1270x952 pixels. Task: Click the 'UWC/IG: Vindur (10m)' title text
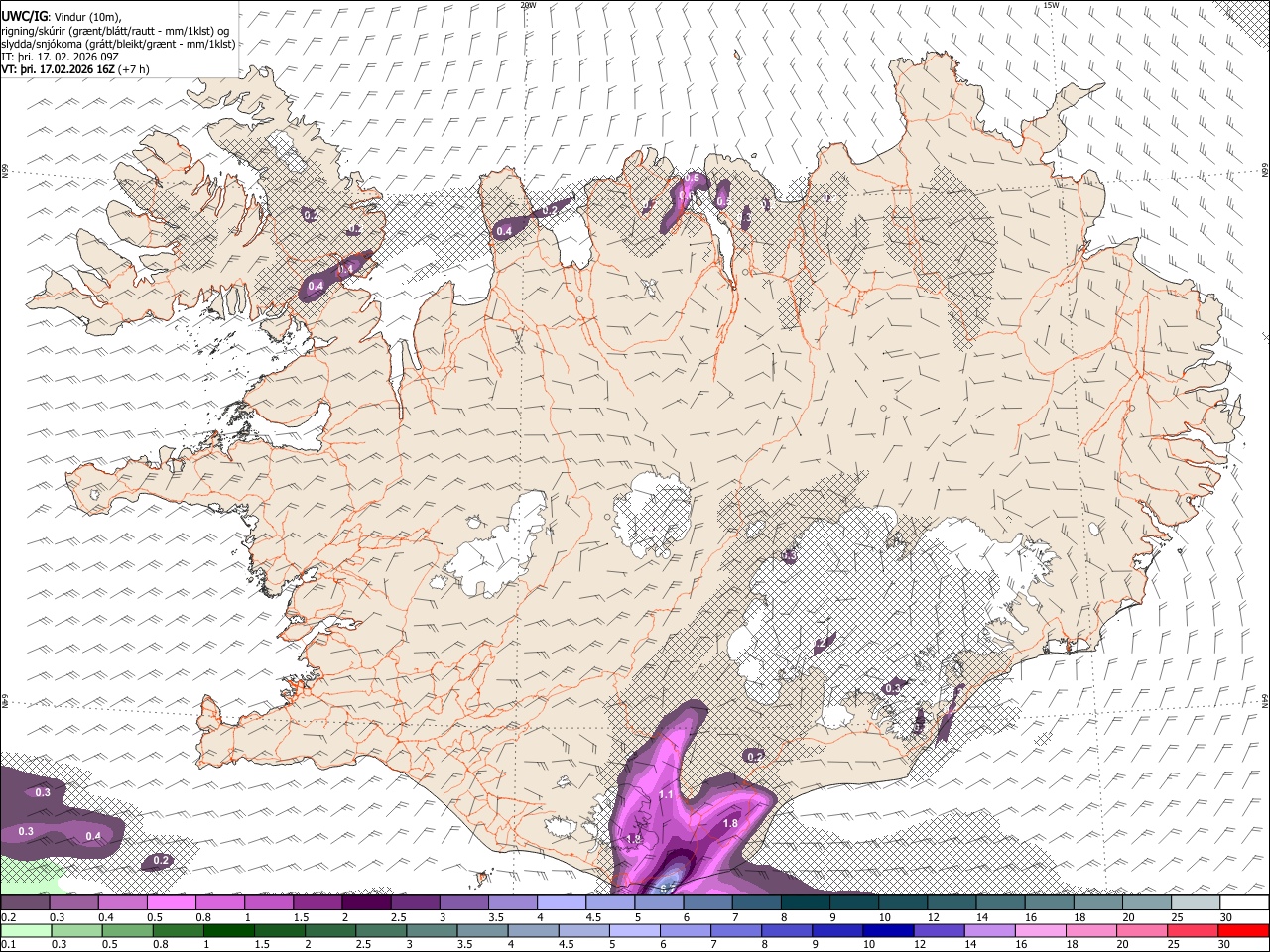click(x=62, y=16)
